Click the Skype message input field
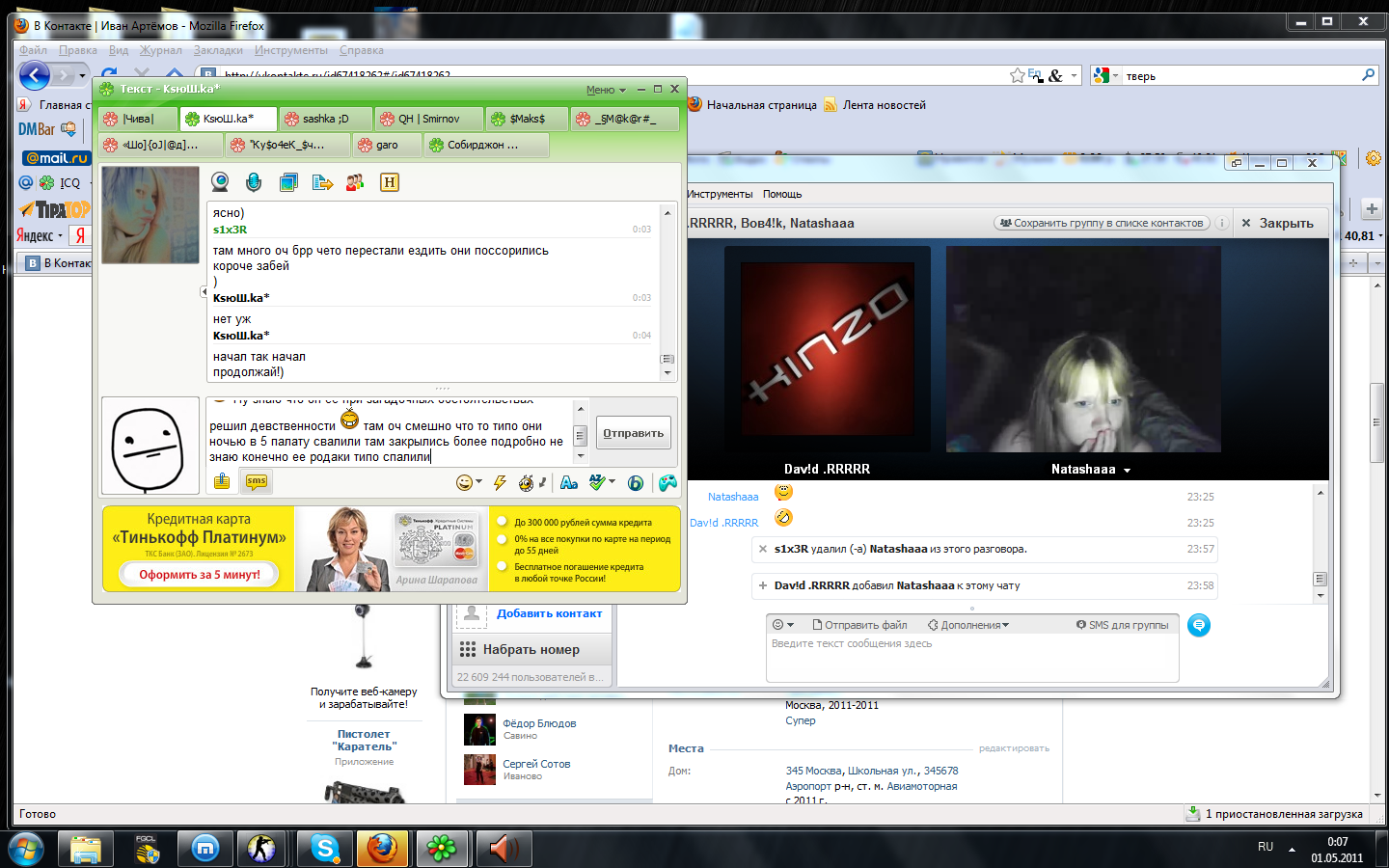This screenshot has width=1389, height=868. (972, 658)
